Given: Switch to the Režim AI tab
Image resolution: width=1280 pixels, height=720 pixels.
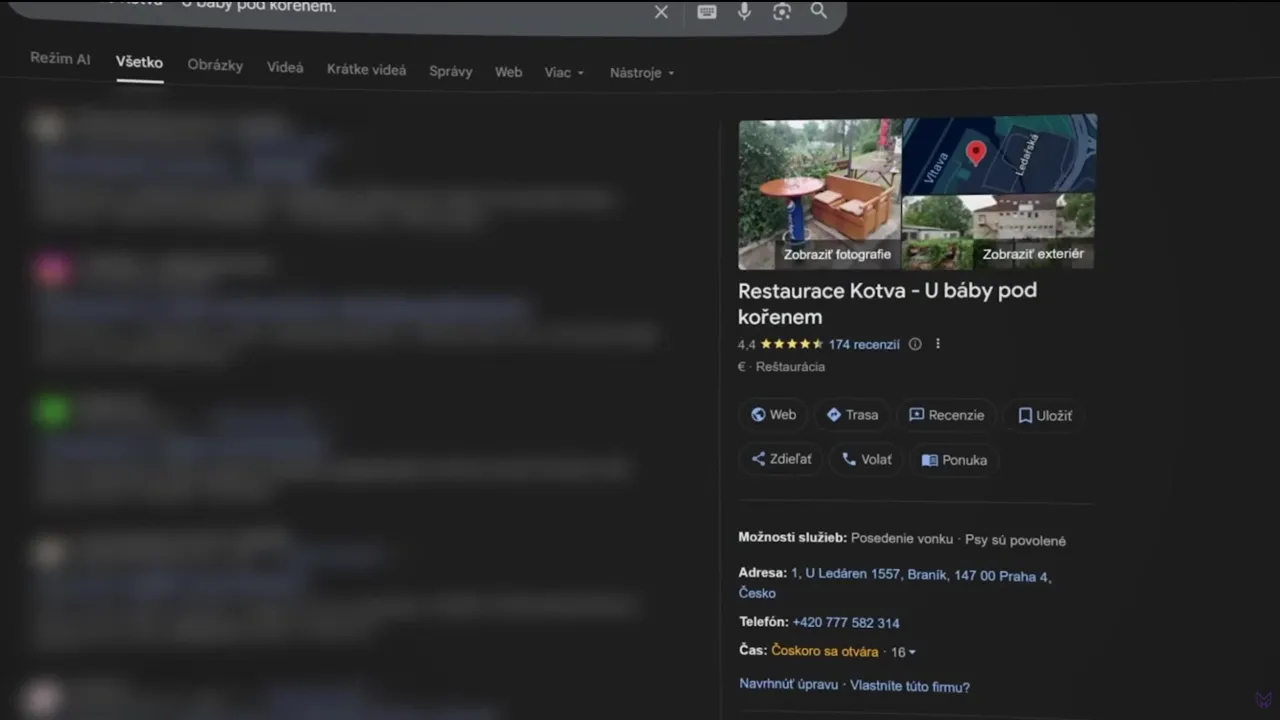Looking at the screenshot, I should (60, 59).
